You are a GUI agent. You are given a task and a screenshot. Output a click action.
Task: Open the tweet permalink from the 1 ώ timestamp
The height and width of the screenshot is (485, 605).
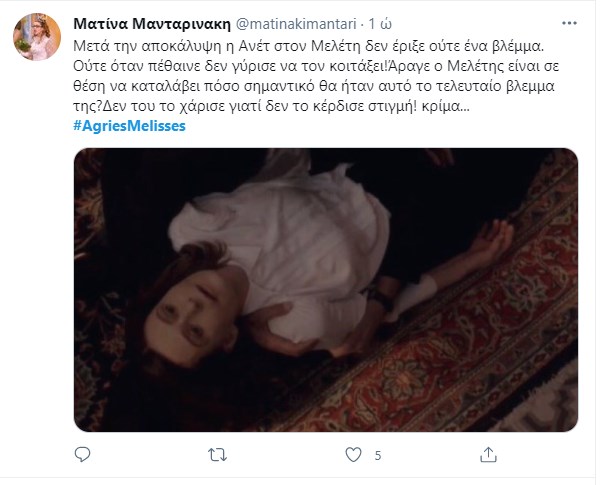coord(380,24)
